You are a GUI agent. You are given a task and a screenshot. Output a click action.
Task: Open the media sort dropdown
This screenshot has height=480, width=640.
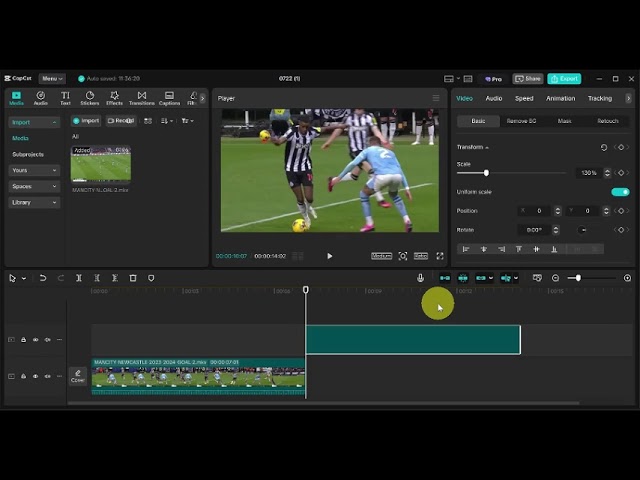(x=167, y=121)
